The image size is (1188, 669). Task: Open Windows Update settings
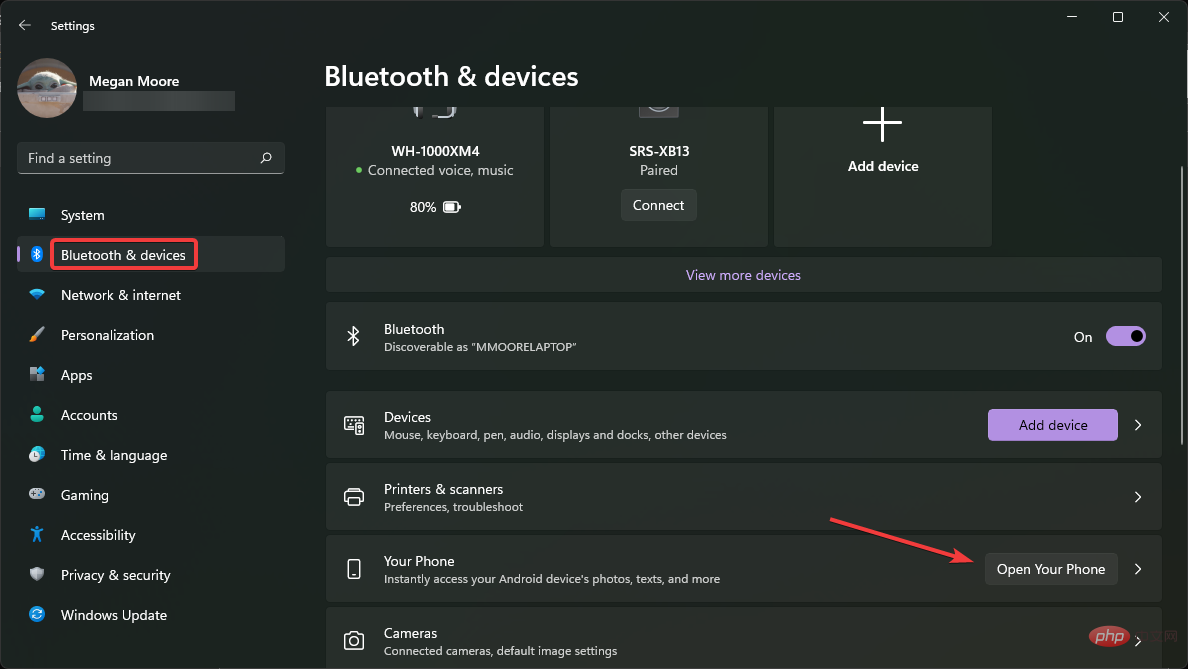[x=151, y=615]
